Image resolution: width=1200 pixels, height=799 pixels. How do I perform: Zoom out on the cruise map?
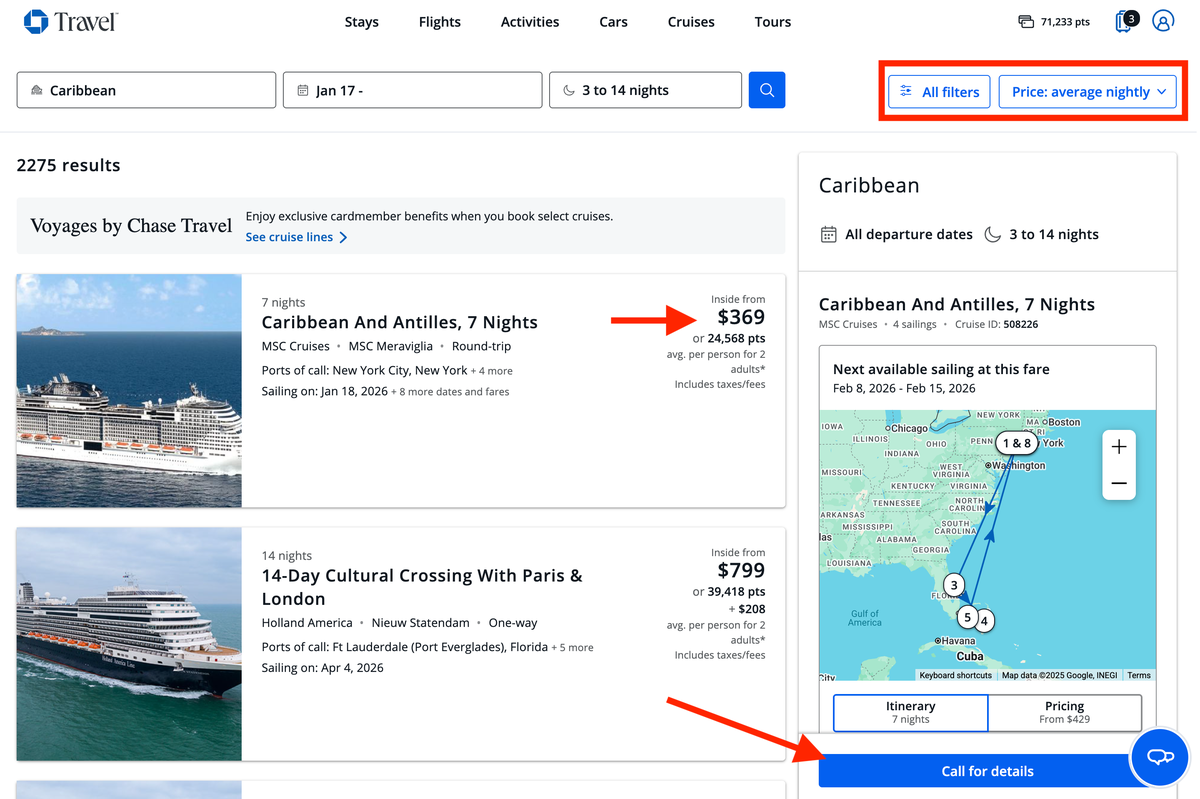[1119, 483]
